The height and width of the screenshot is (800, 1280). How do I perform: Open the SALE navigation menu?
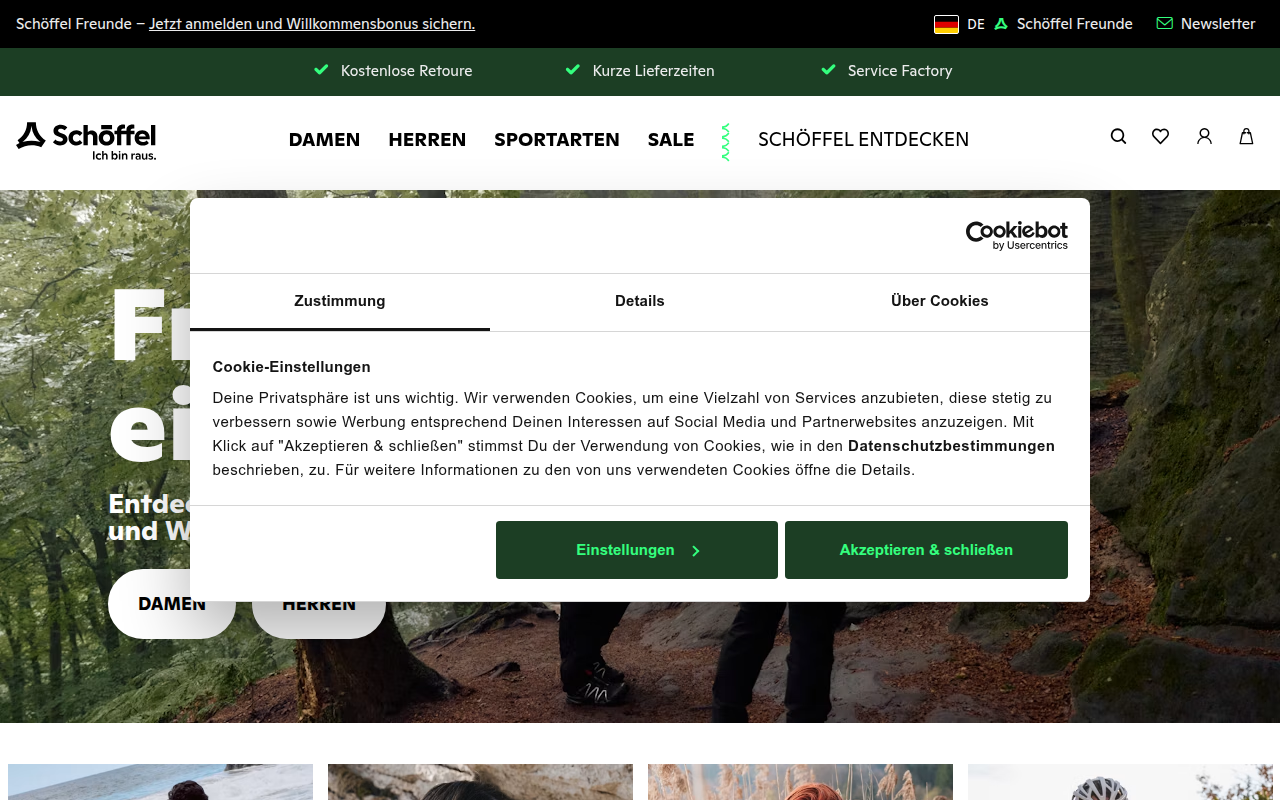[671, 140]
